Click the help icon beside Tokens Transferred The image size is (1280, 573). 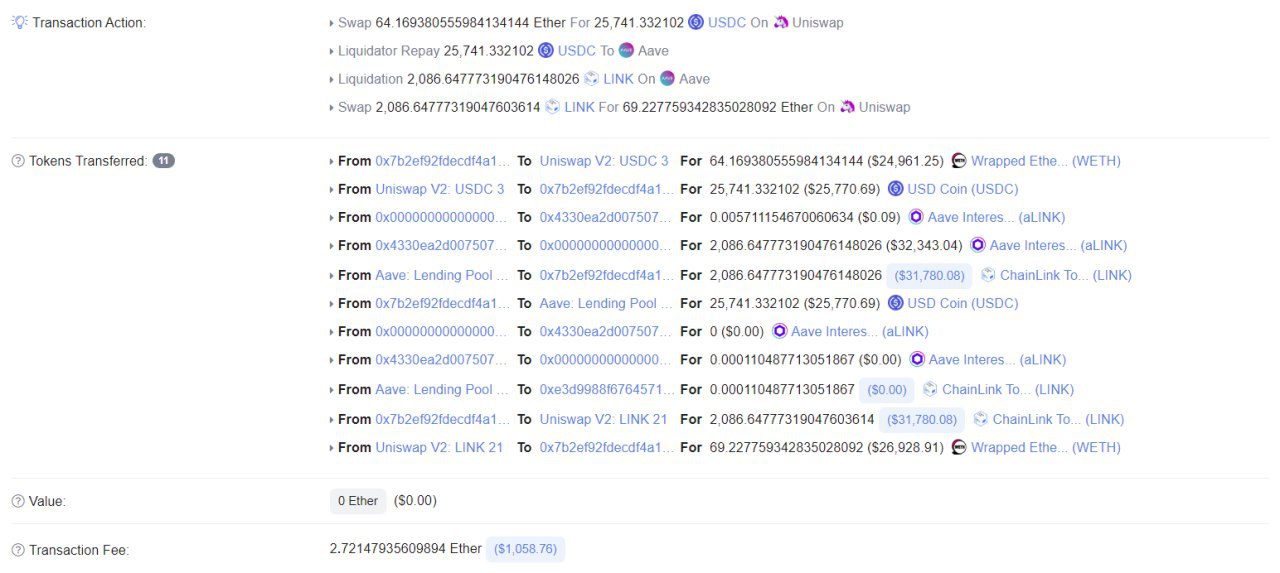18,161
